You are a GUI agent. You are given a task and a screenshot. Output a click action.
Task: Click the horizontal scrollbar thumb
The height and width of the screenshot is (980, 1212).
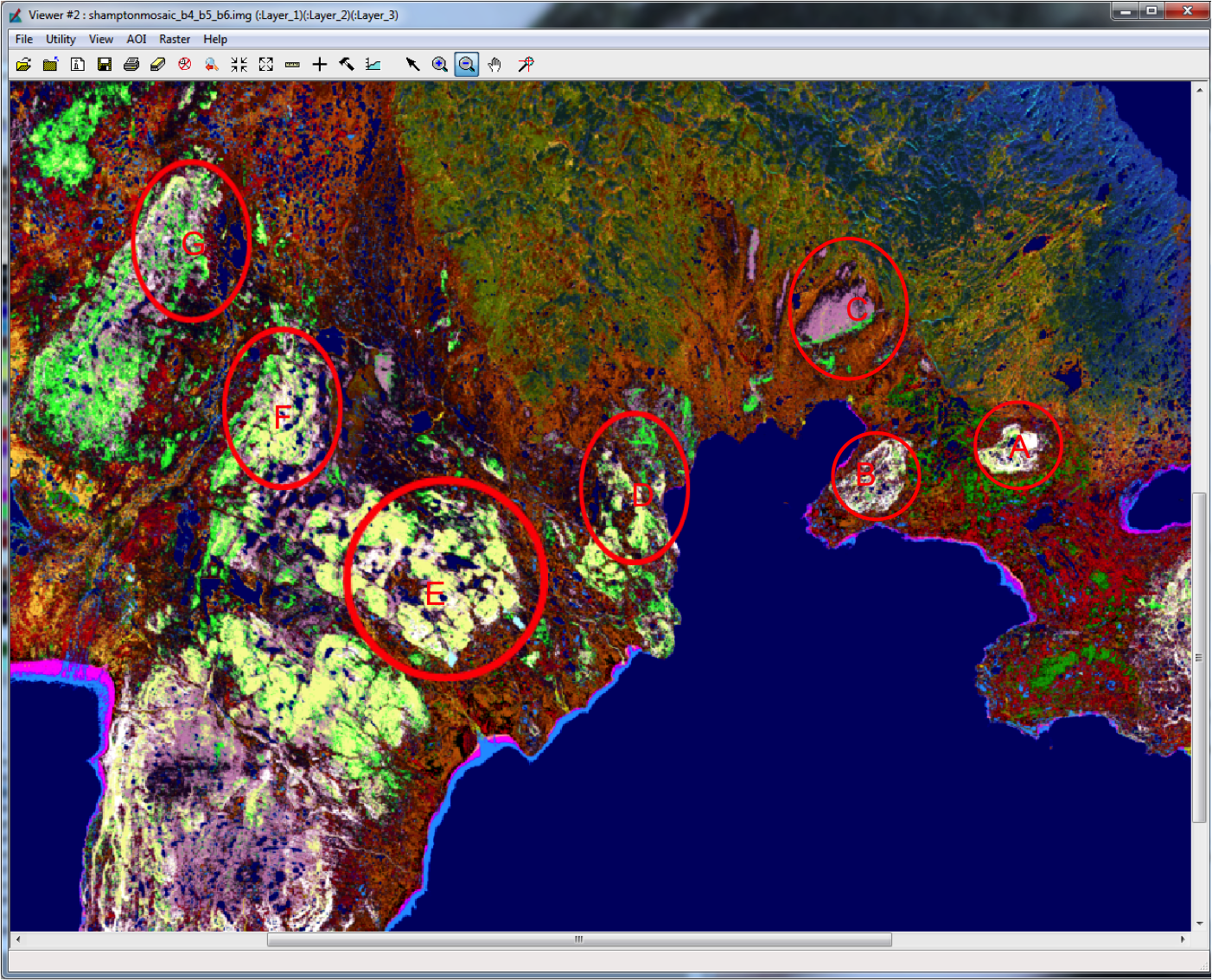(579, 939)
